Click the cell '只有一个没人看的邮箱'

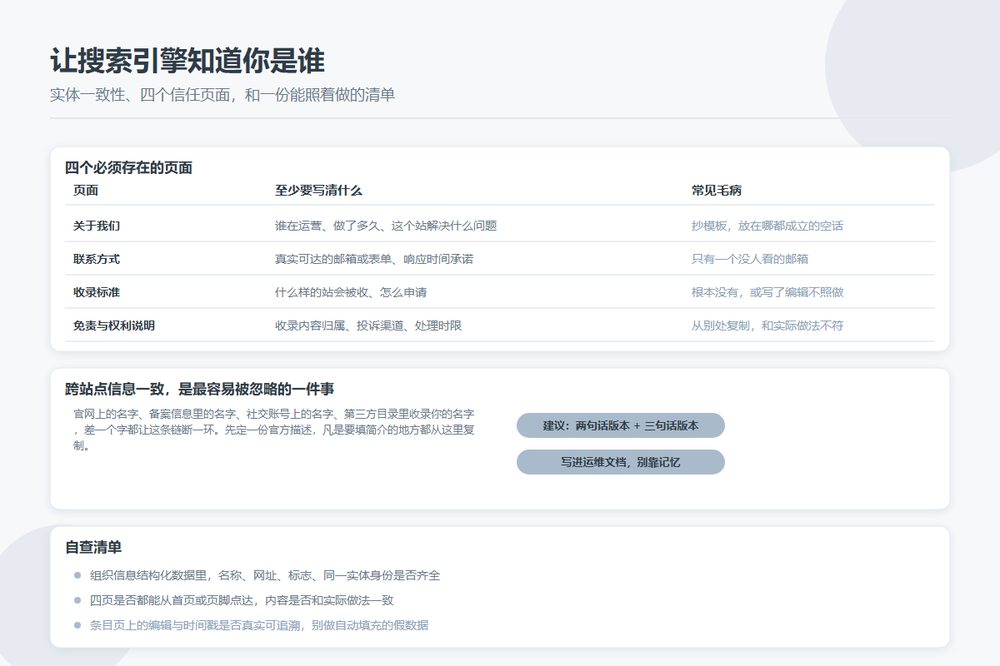pyautogui.click(x=750, y=259)
